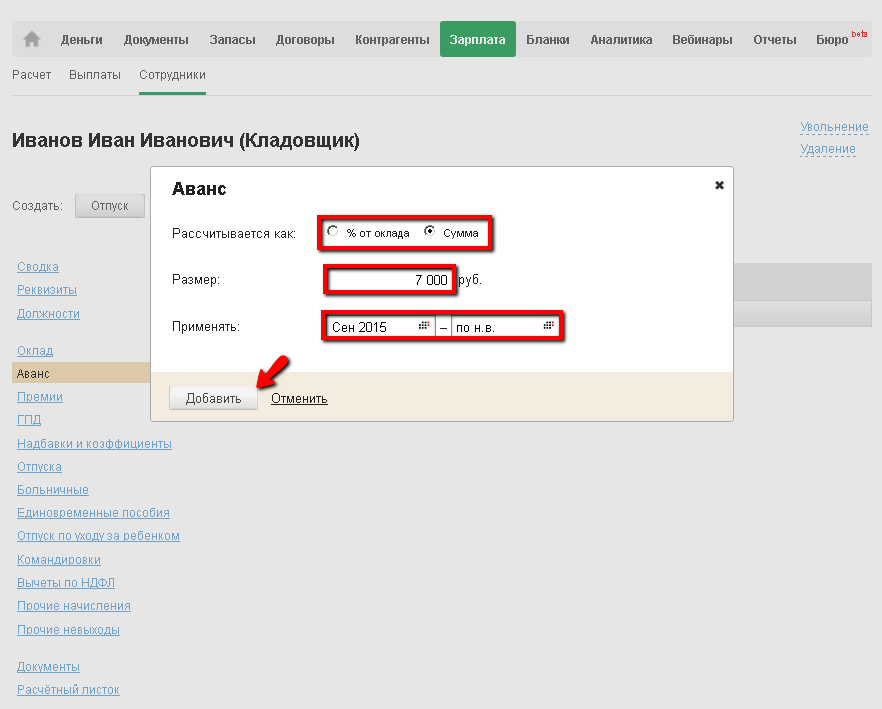Click the Удаление link
The width and height of the screenshot is (882, 709).
[828, 149]
